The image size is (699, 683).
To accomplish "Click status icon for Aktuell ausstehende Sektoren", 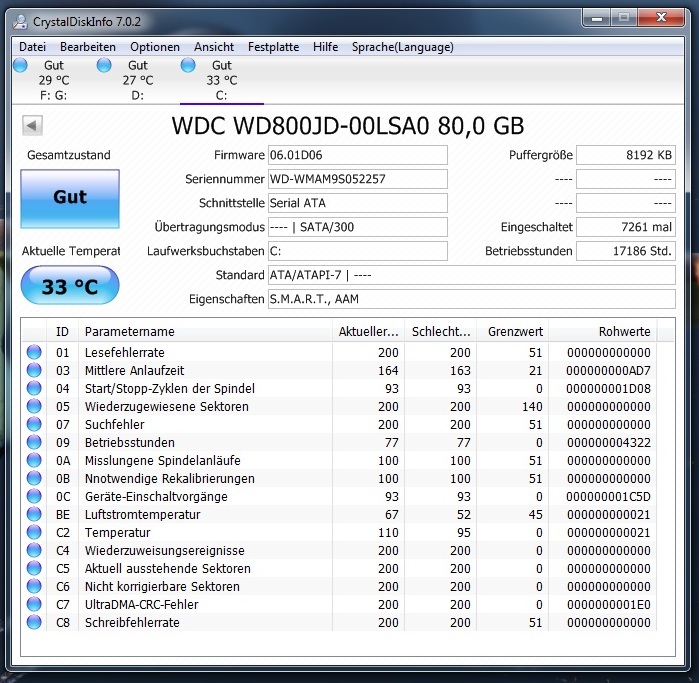I will tap(34, 568).
